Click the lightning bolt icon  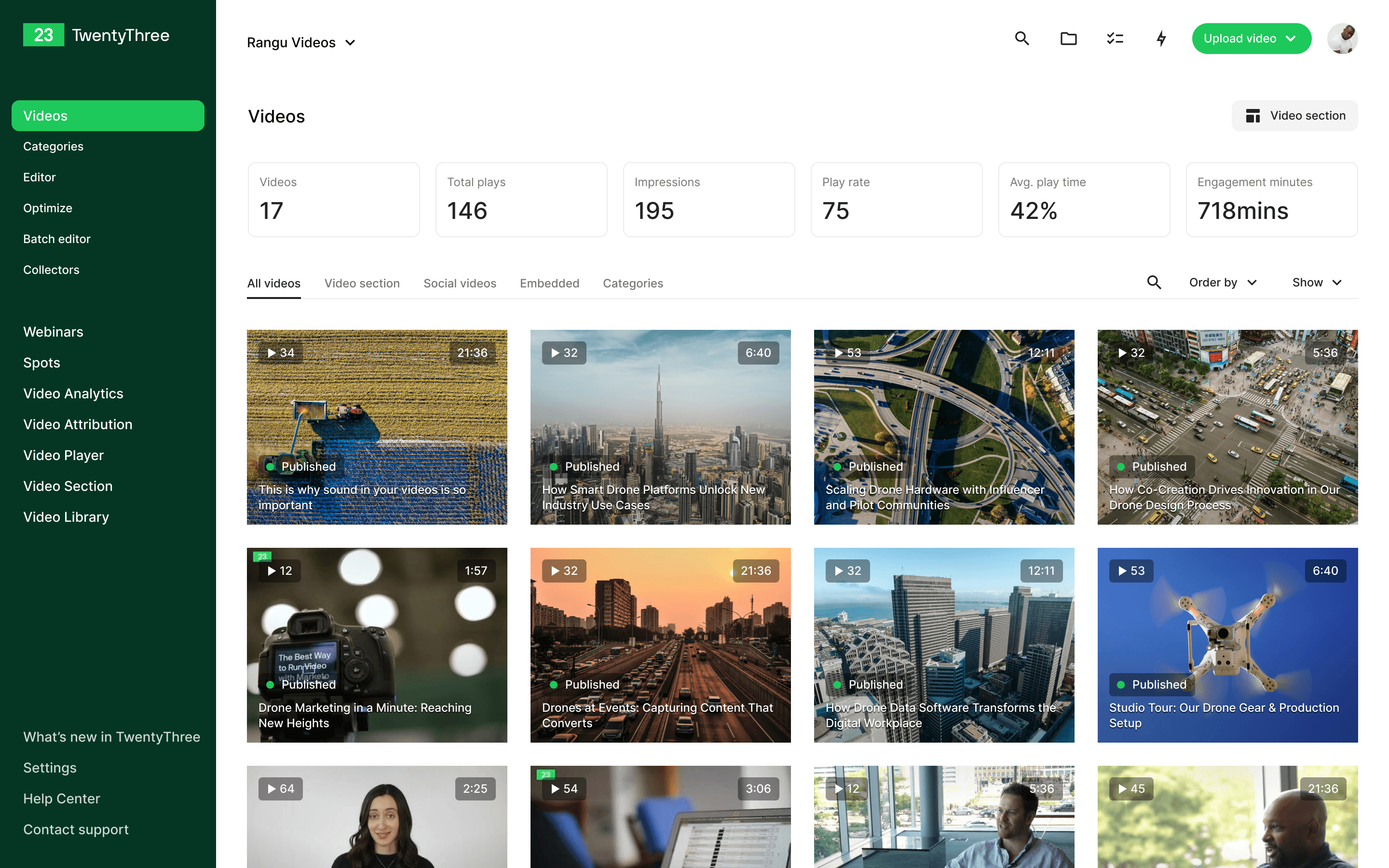[1161, 39]
